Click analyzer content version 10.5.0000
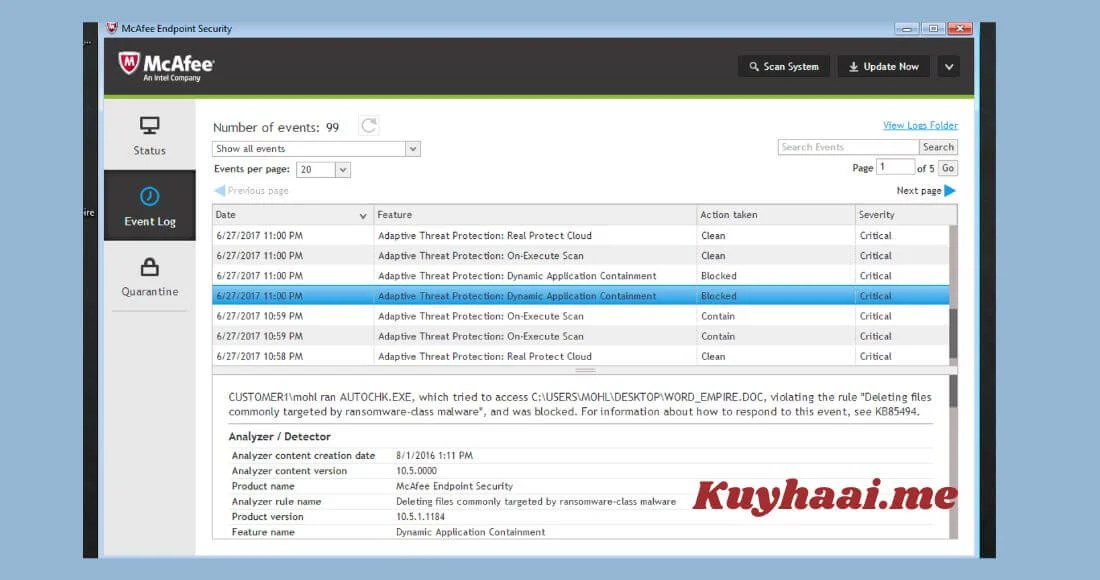This screenshot has width=1100, height=580. pos(416,471)
